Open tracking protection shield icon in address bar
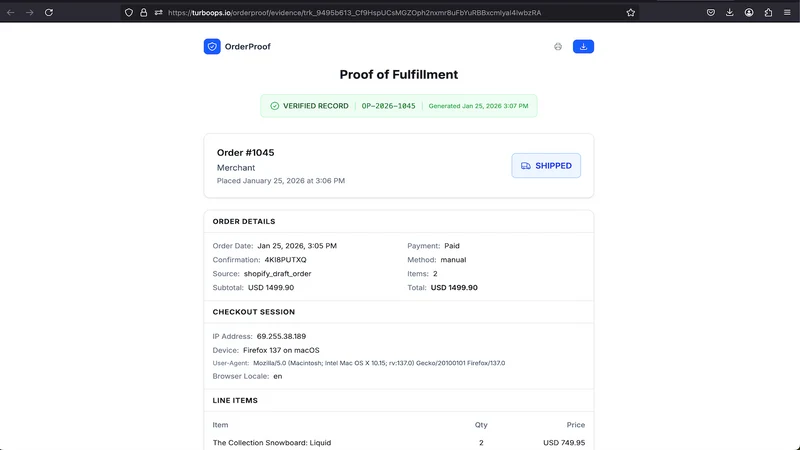Viewport: 800px width, 450px height. tap(129, 12)
